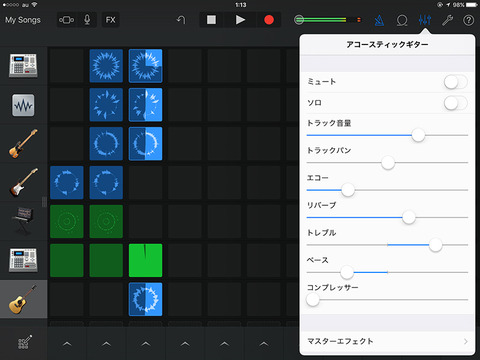The width and height of the screenshot is (480, 360).
Task: Select the keyboard synthesizer track icon
Action: pyautogui.click(x=23, y=220)
